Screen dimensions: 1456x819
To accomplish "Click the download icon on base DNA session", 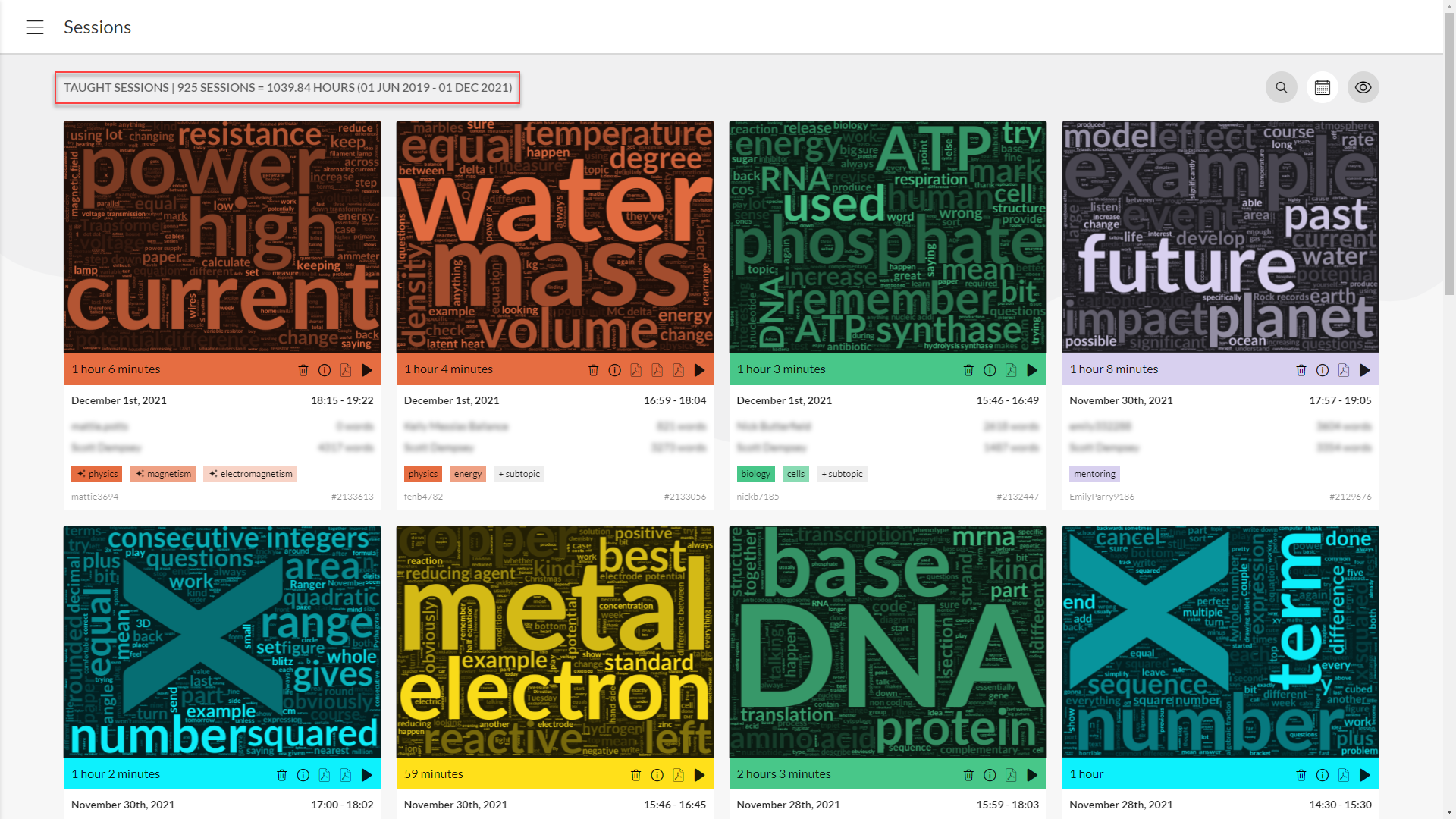I will point(1010,775).
